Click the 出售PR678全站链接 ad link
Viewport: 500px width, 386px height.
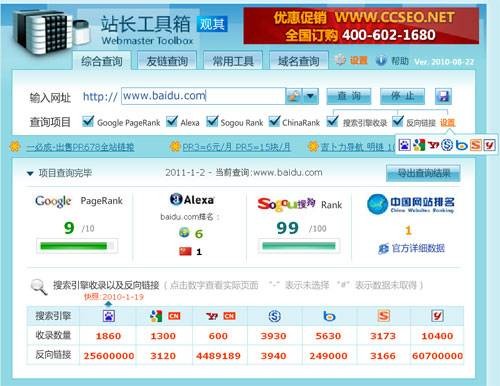coord(80,147)
